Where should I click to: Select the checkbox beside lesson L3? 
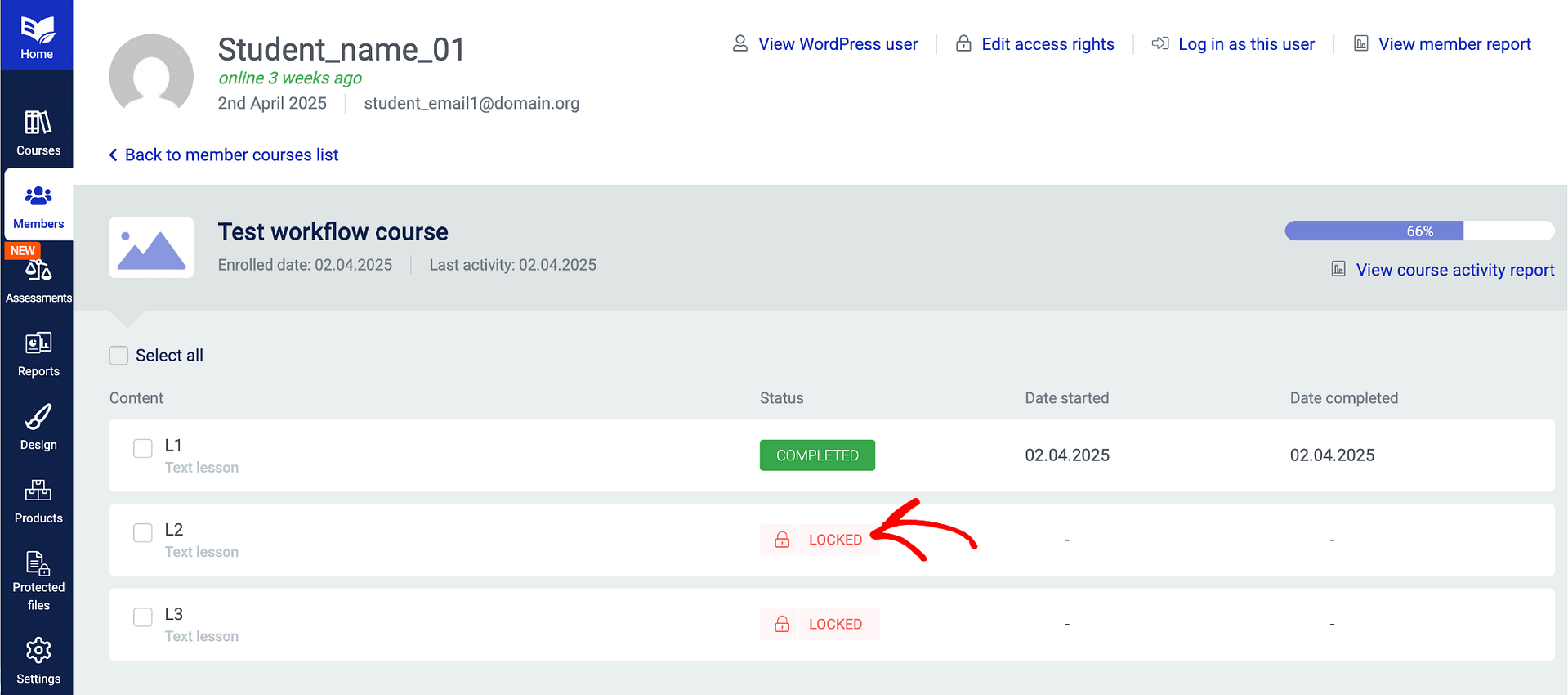coord(142,617)
